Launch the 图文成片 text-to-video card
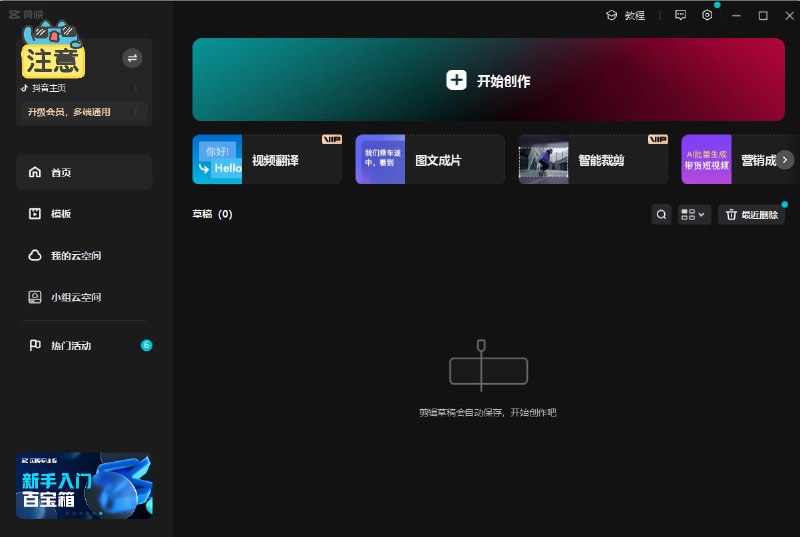Viewport: 800px width, 537px height. pyautogui.click(x=430, y=160)
